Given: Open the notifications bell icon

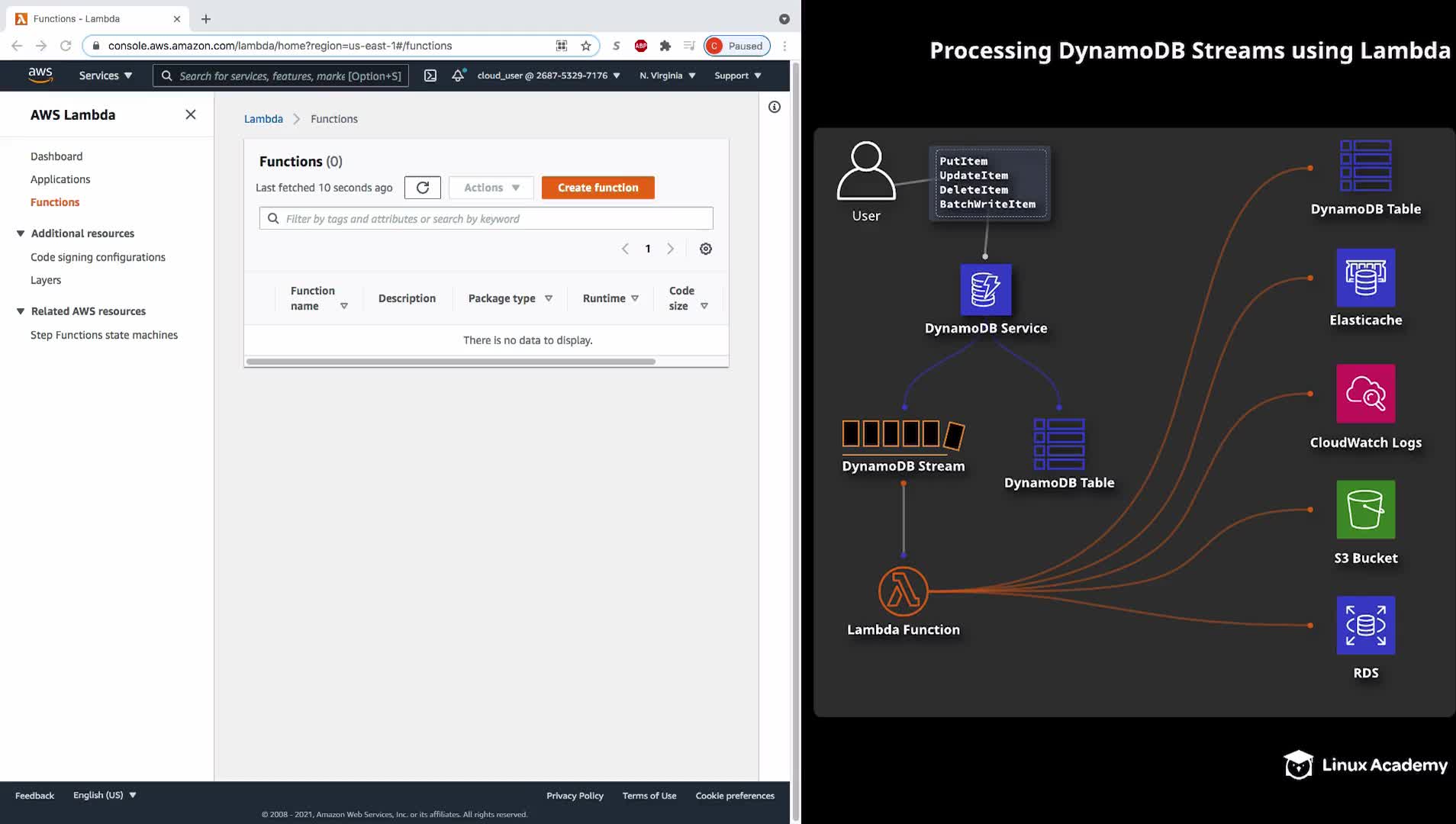Looking at the screenshot, I should coord(458,76).
